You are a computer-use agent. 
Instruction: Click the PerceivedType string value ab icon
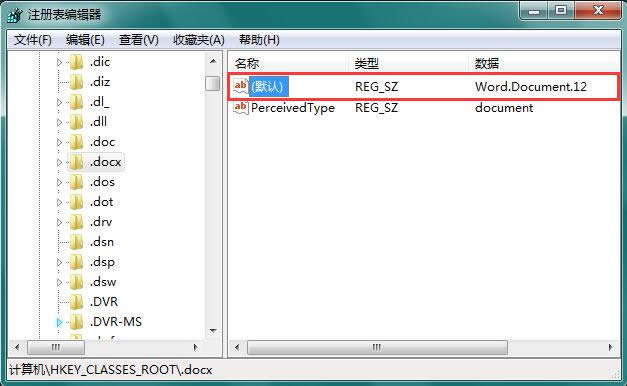click(x=241, y=107)
